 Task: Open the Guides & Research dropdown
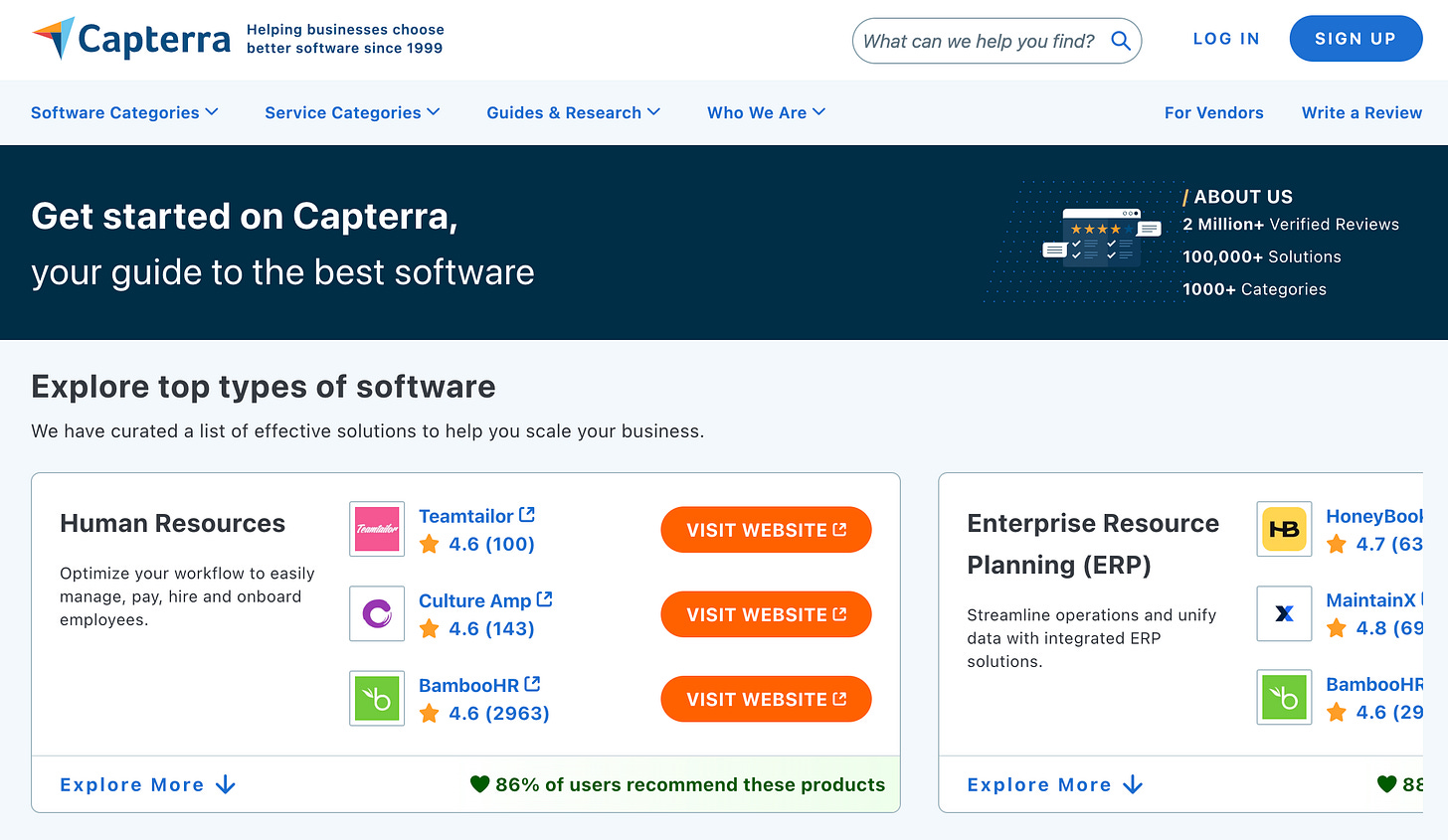tap(573, 112)
